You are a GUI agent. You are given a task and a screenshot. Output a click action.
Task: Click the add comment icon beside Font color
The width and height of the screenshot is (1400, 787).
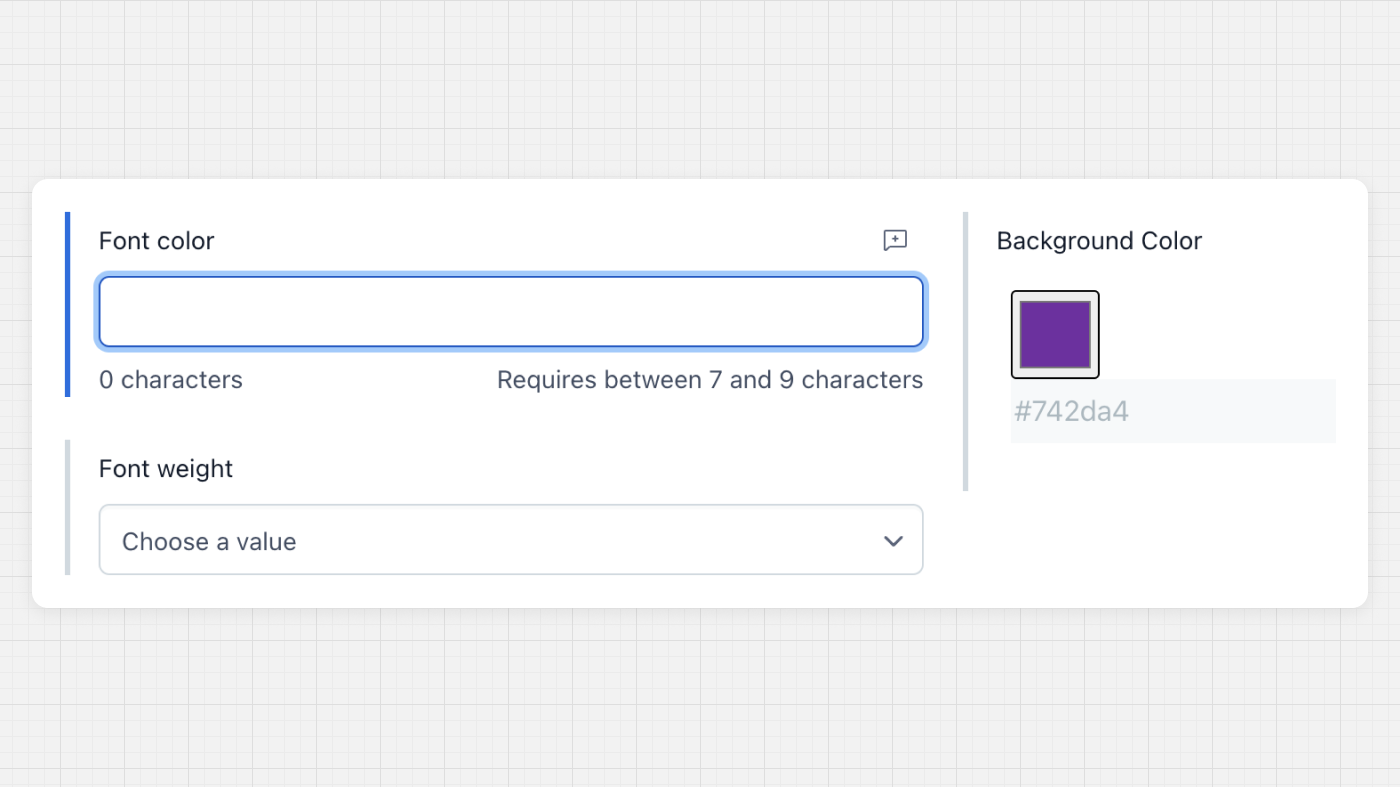pos(895,240)
